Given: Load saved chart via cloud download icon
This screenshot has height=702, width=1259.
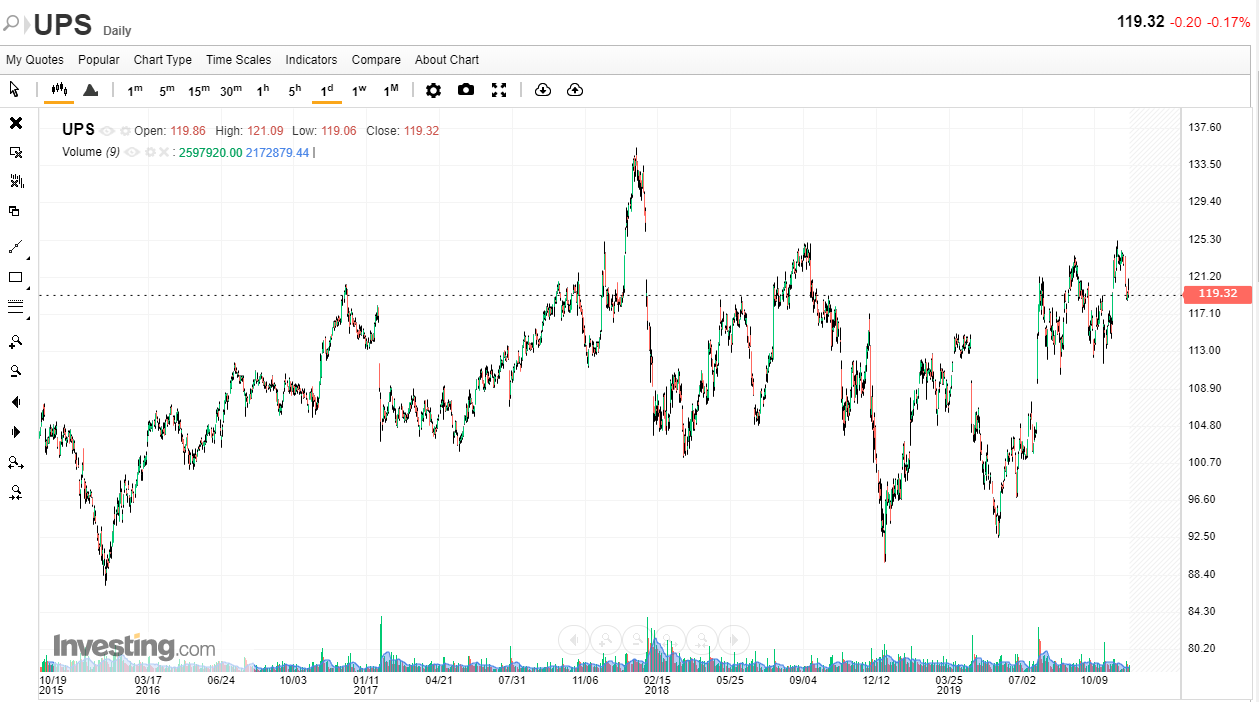Looking at the screenshot, I should (543, 90).
